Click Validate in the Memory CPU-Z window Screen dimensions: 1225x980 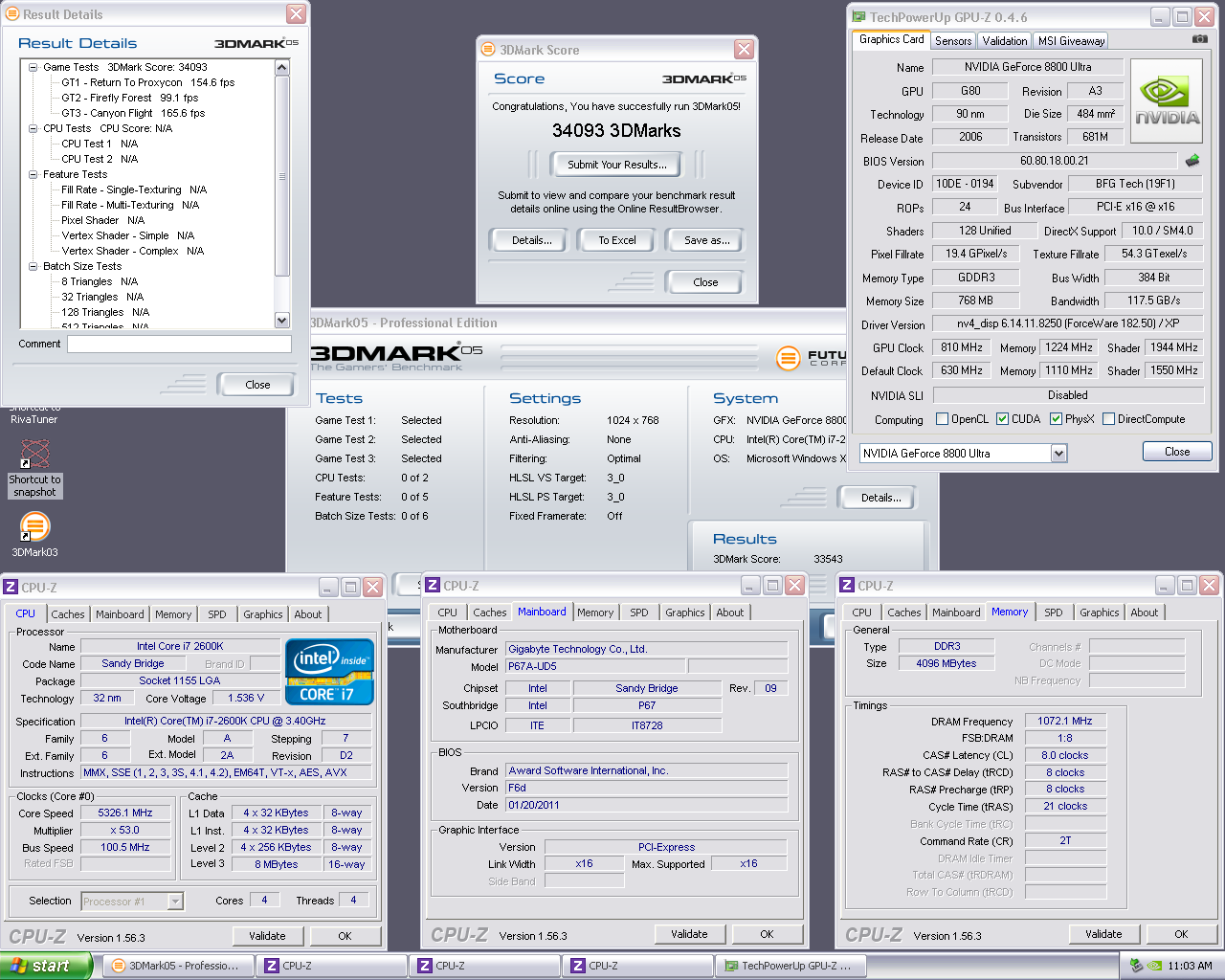tap(1103, 934)
